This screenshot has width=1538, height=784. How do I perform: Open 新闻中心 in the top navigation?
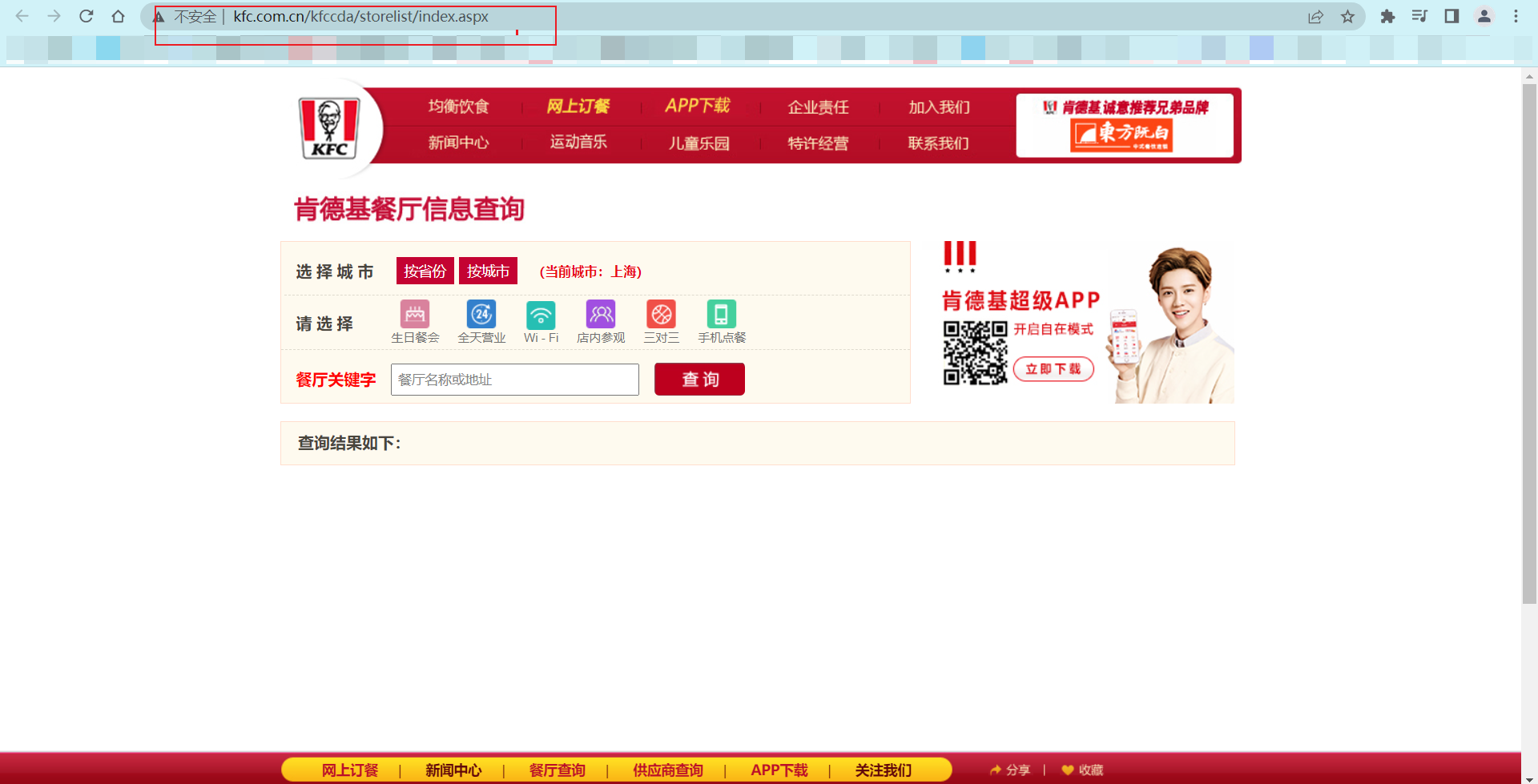(458, 143)
